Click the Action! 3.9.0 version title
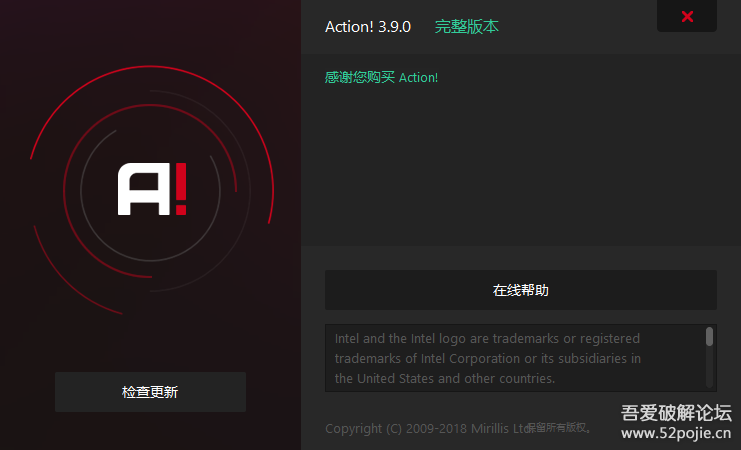 368,27
